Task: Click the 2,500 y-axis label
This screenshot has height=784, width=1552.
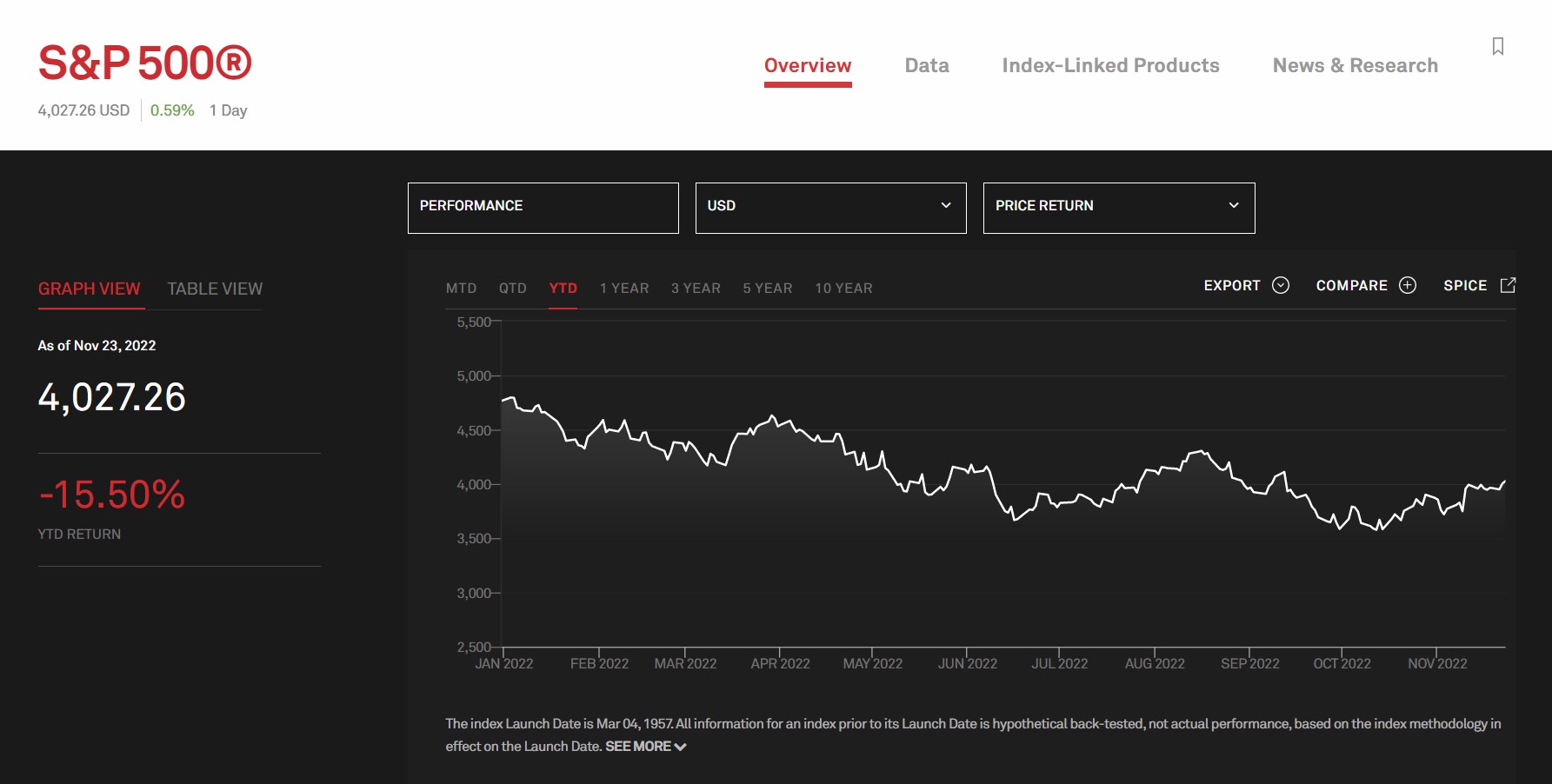Action: click(474, 648)
